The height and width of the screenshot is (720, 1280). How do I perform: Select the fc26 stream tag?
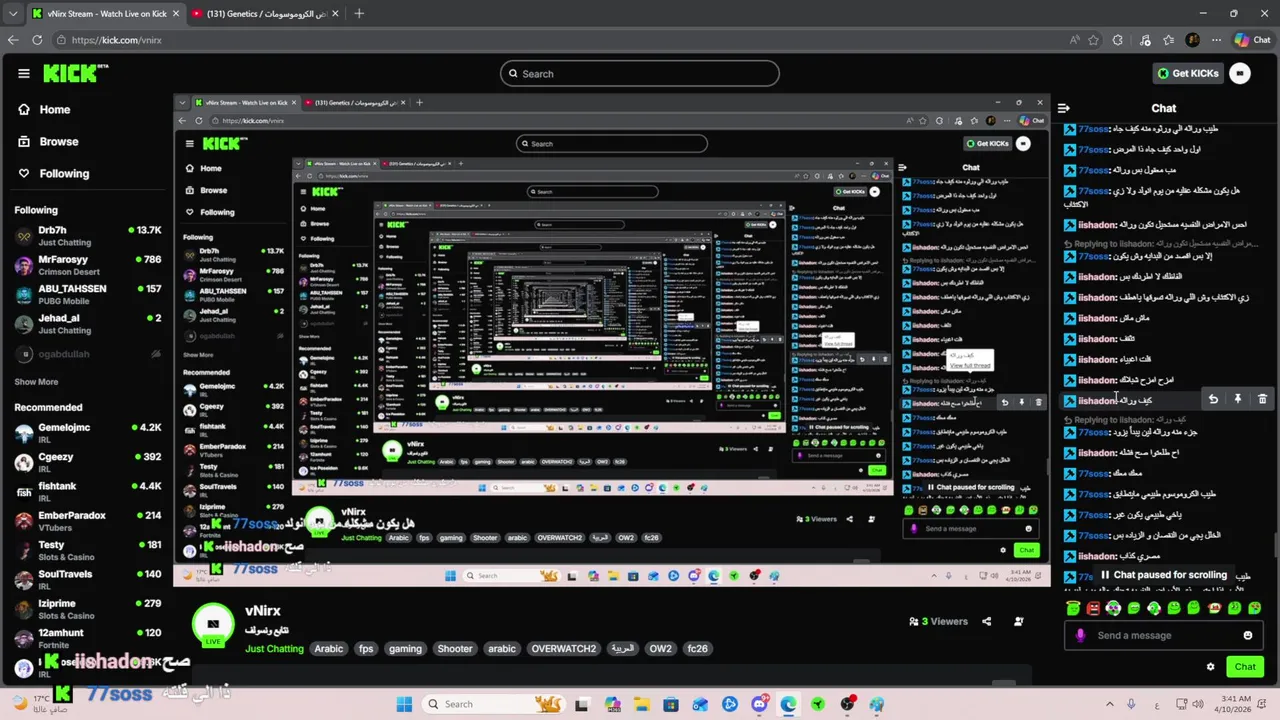[697, 649]
